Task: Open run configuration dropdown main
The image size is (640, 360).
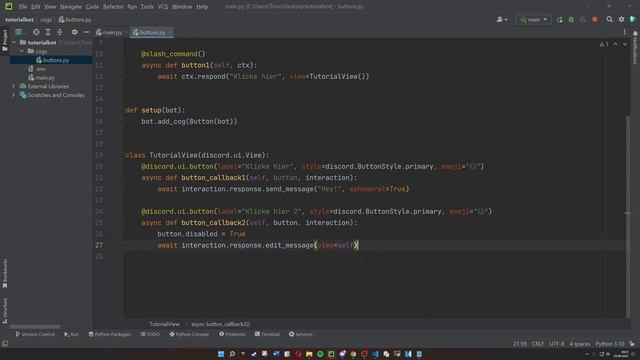Action: pos(534,20)
